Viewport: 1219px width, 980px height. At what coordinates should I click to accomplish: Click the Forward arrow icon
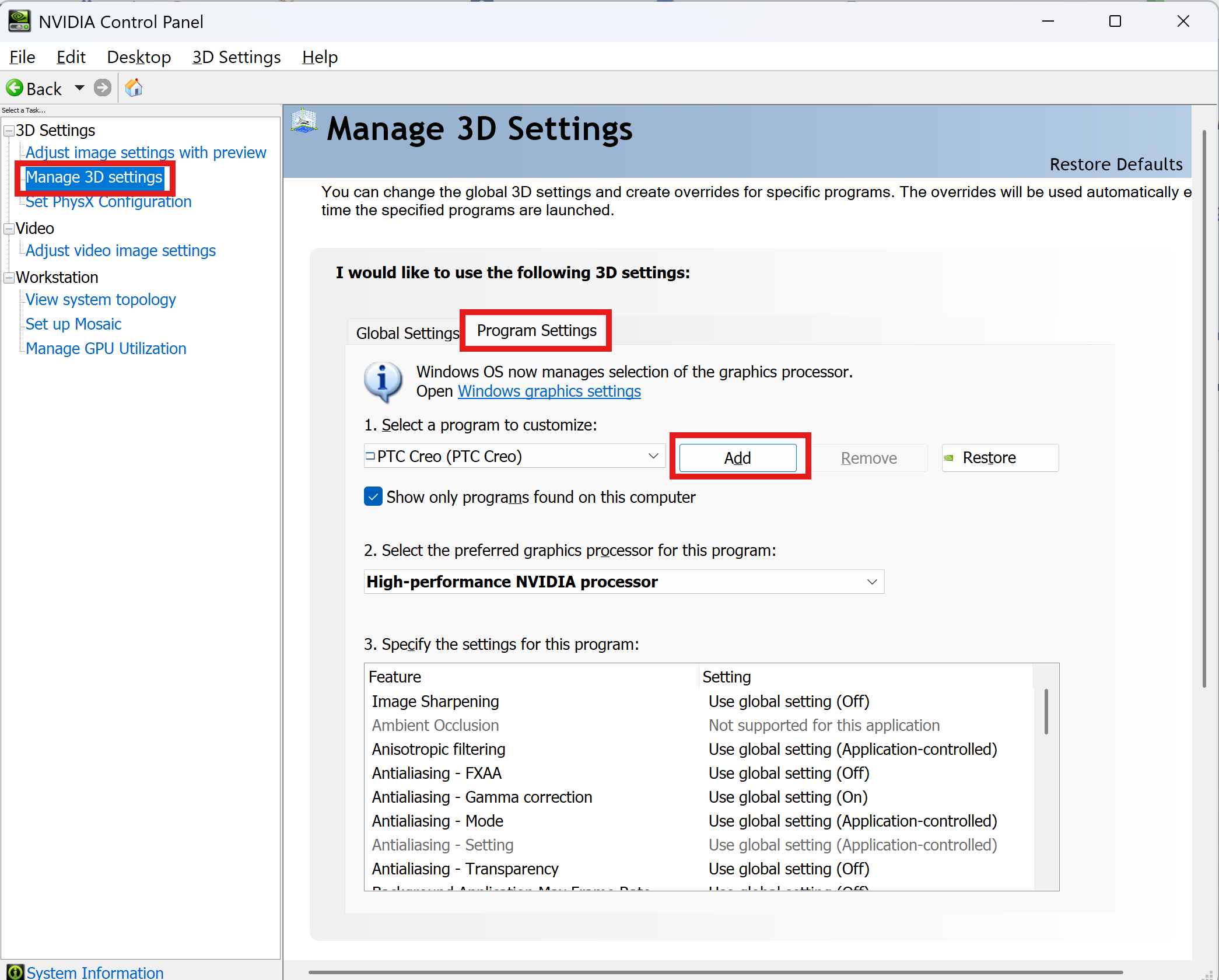[x=103, y=88]
